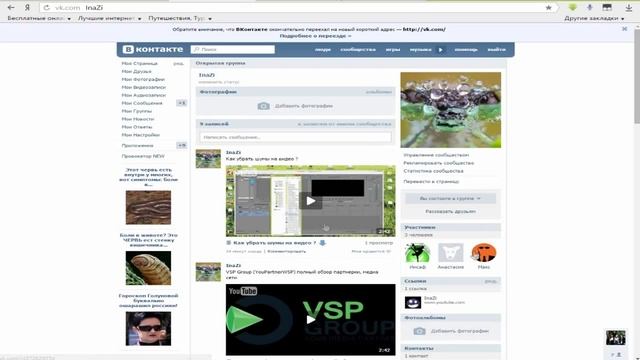The height and width of the screenshot is (360, 640).
Task: Bookmark this page with the star icon
Action: click(x=549, y=7)
